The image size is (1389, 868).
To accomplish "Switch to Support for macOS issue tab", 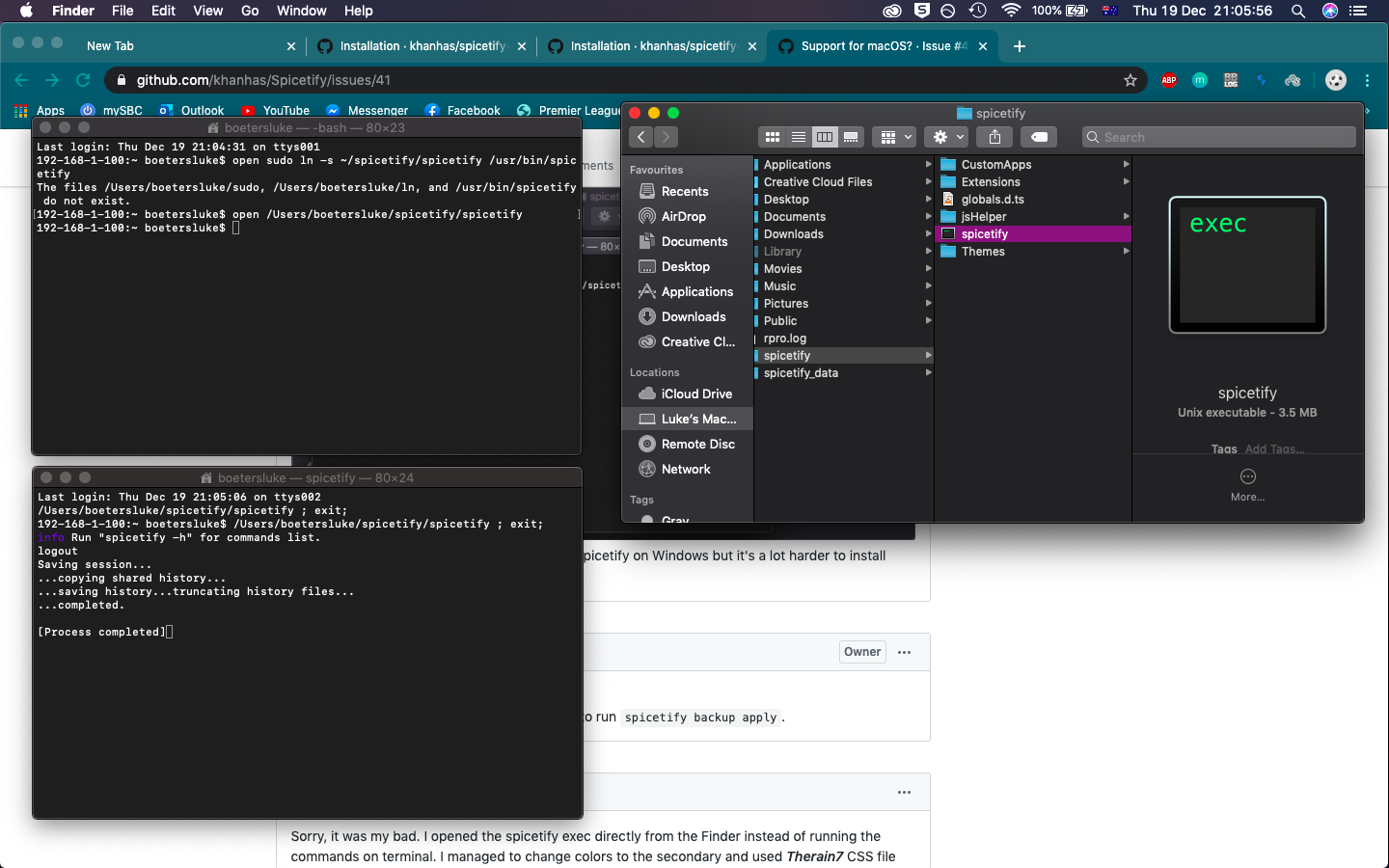I will 884,45.
